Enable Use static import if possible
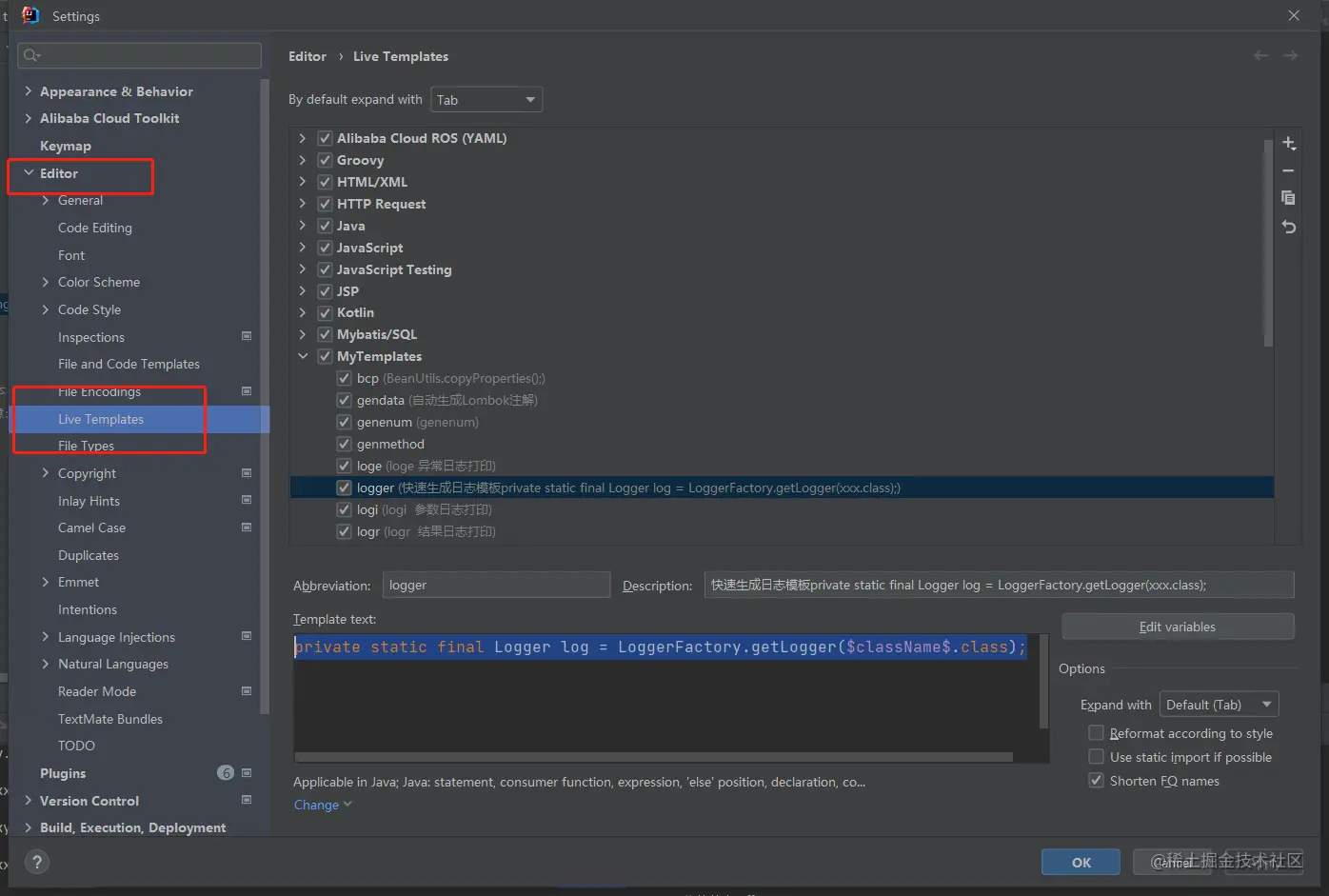This screenshot has width=1329, height=896. tap(1096, 757)
